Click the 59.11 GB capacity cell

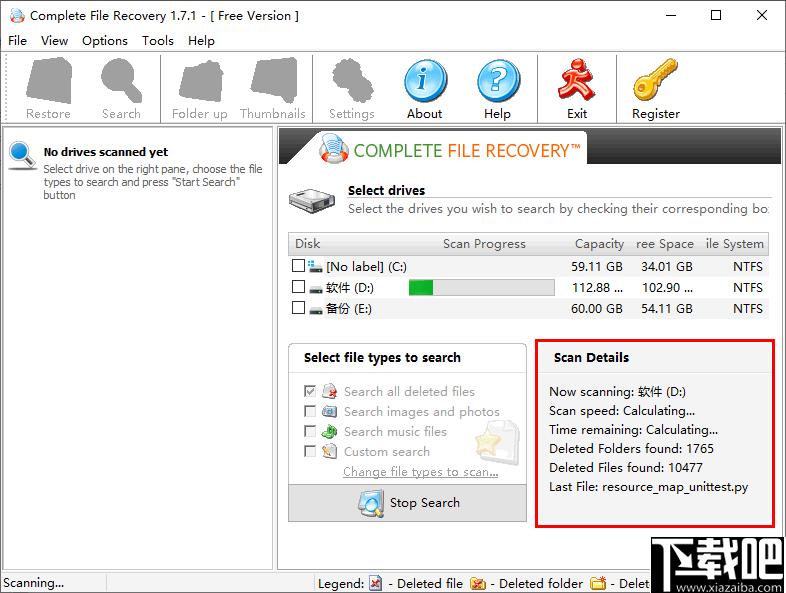[597, 267]
